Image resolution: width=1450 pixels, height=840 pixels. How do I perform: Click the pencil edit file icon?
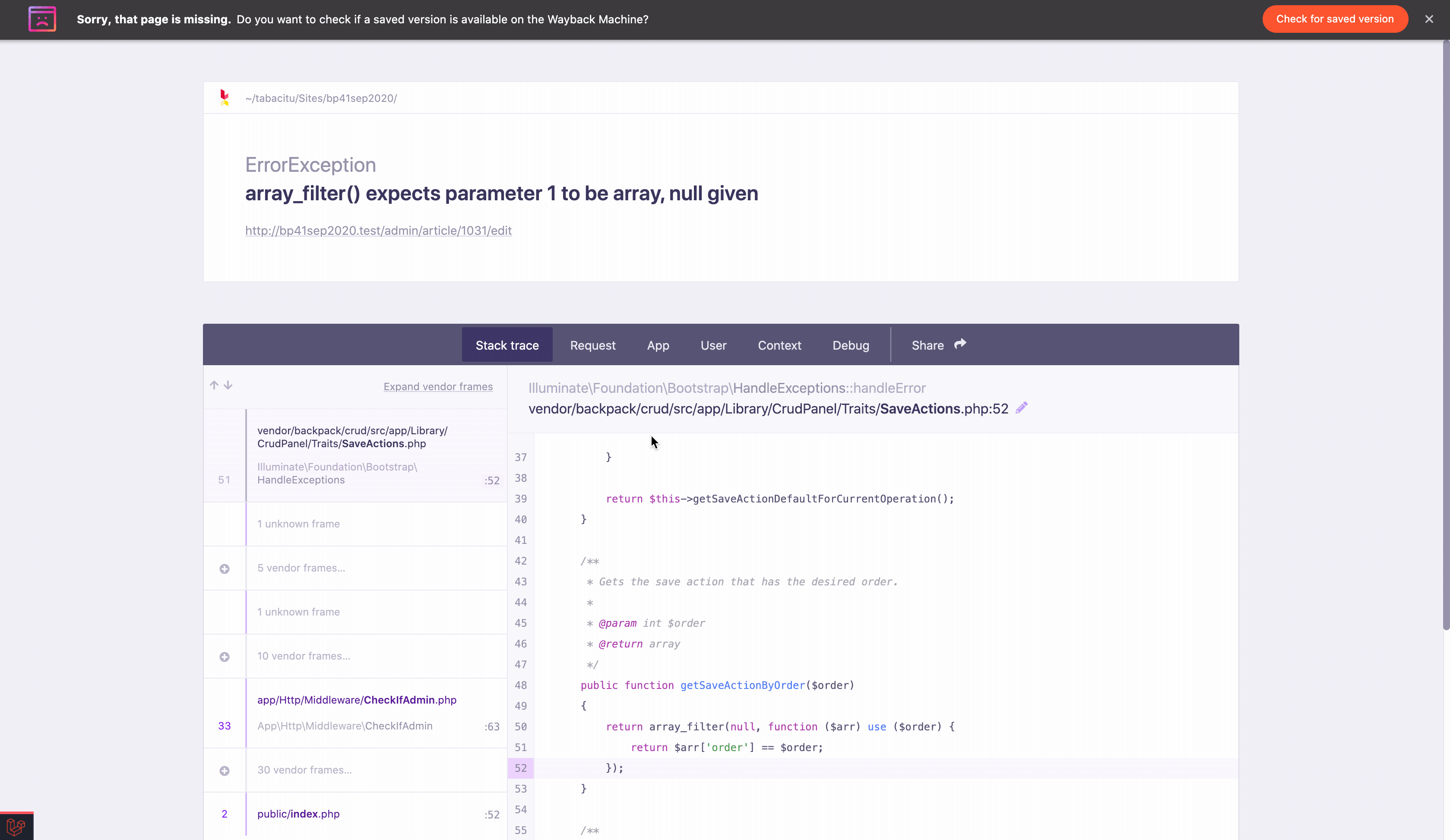pyautogui.click(x=1021, y=408)
